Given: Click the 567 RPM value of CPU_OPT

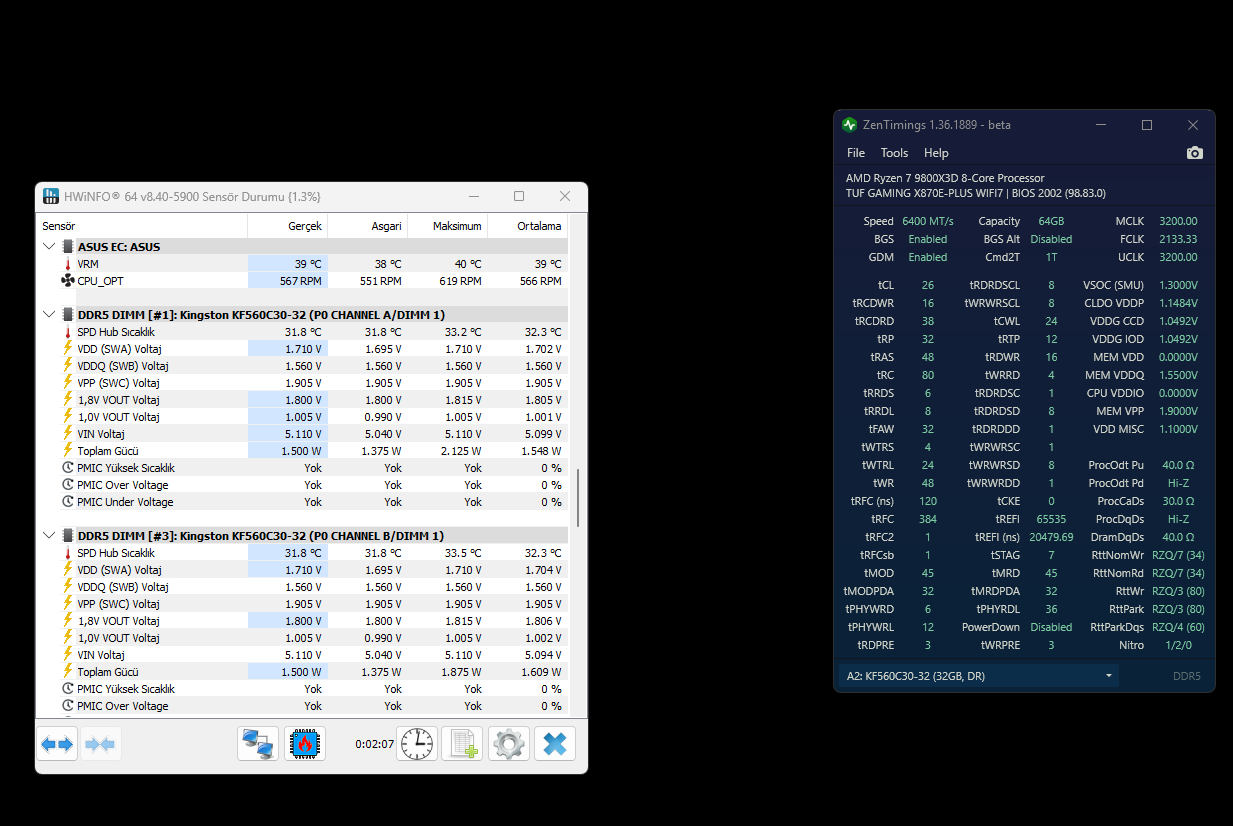Looking at the screenshot, I should pyautogui.click(x=301, y=281).
